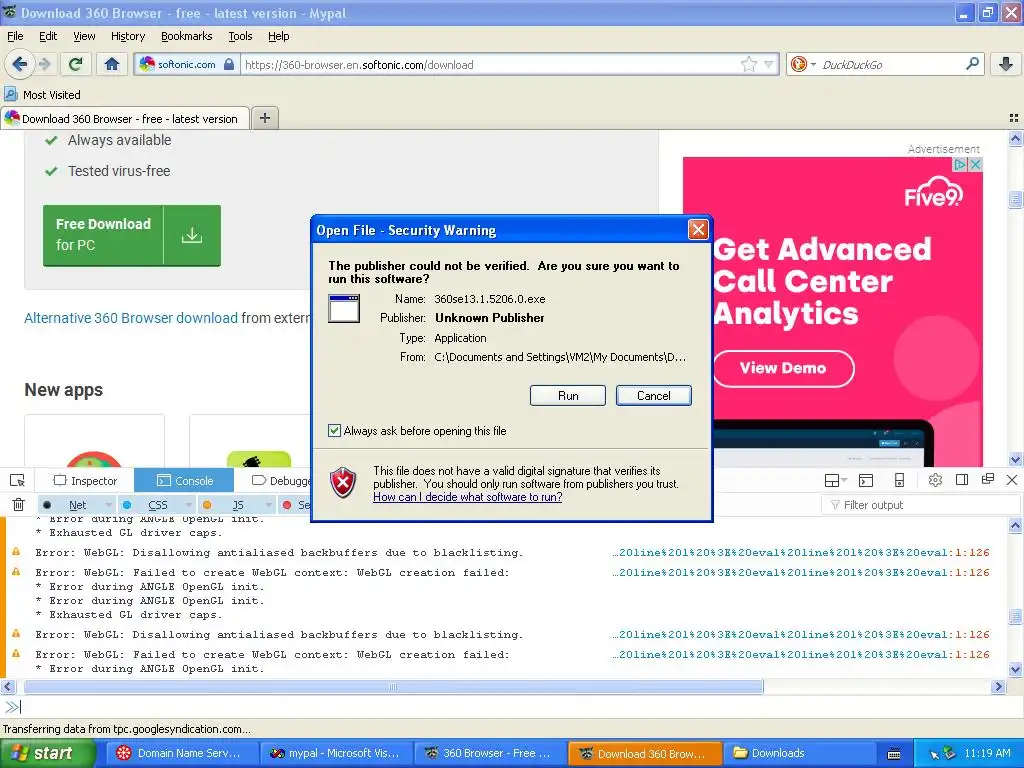
Task: Click the console output scrollbar up arrow
Action: tap(1016, 525)
